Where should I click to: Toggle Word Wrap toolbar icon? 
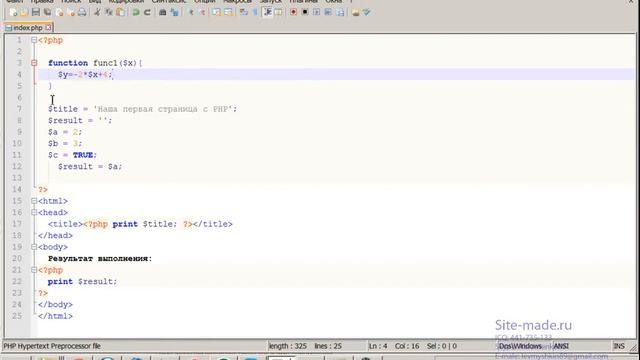[244, 12]
